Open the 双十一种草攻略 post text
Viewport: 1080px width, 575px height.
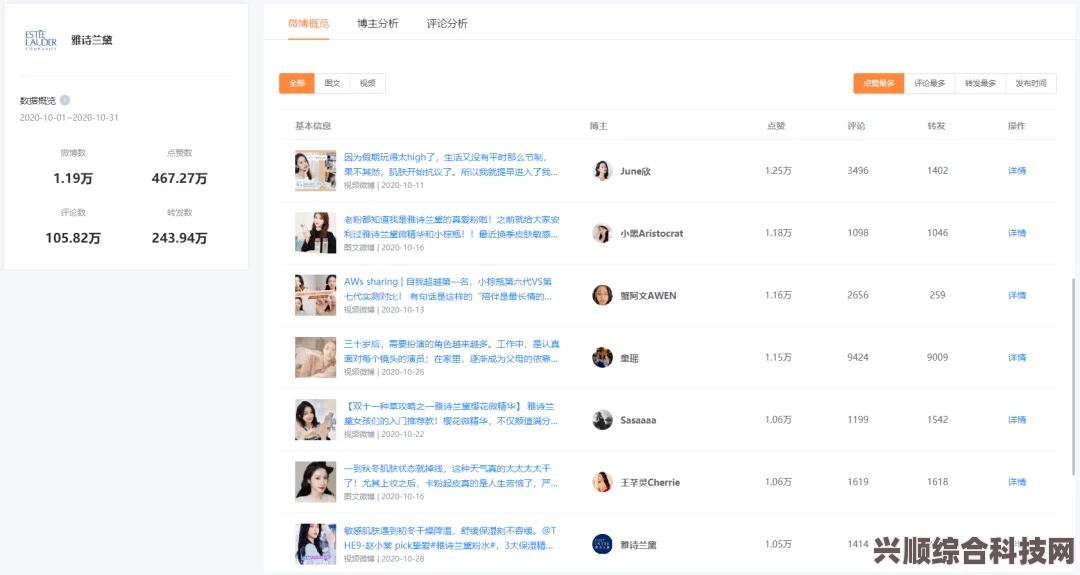point(451,413)
